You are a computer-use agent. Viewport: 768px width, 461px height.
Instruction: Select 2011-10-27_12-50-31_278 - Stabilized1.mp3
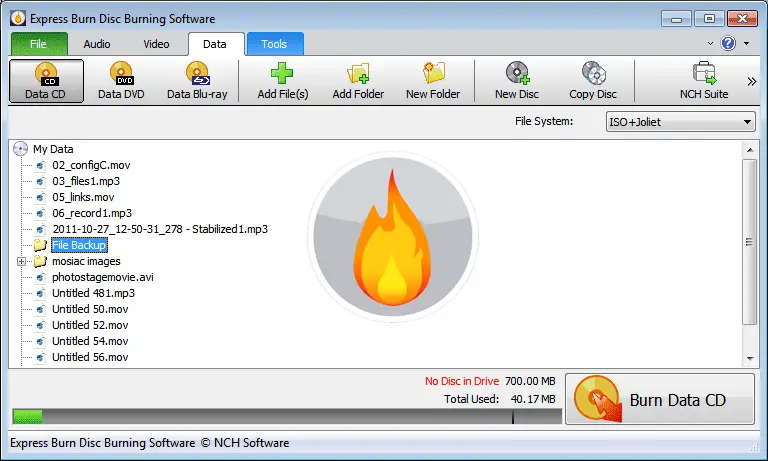pyautogui.click(x=160, y=229)
